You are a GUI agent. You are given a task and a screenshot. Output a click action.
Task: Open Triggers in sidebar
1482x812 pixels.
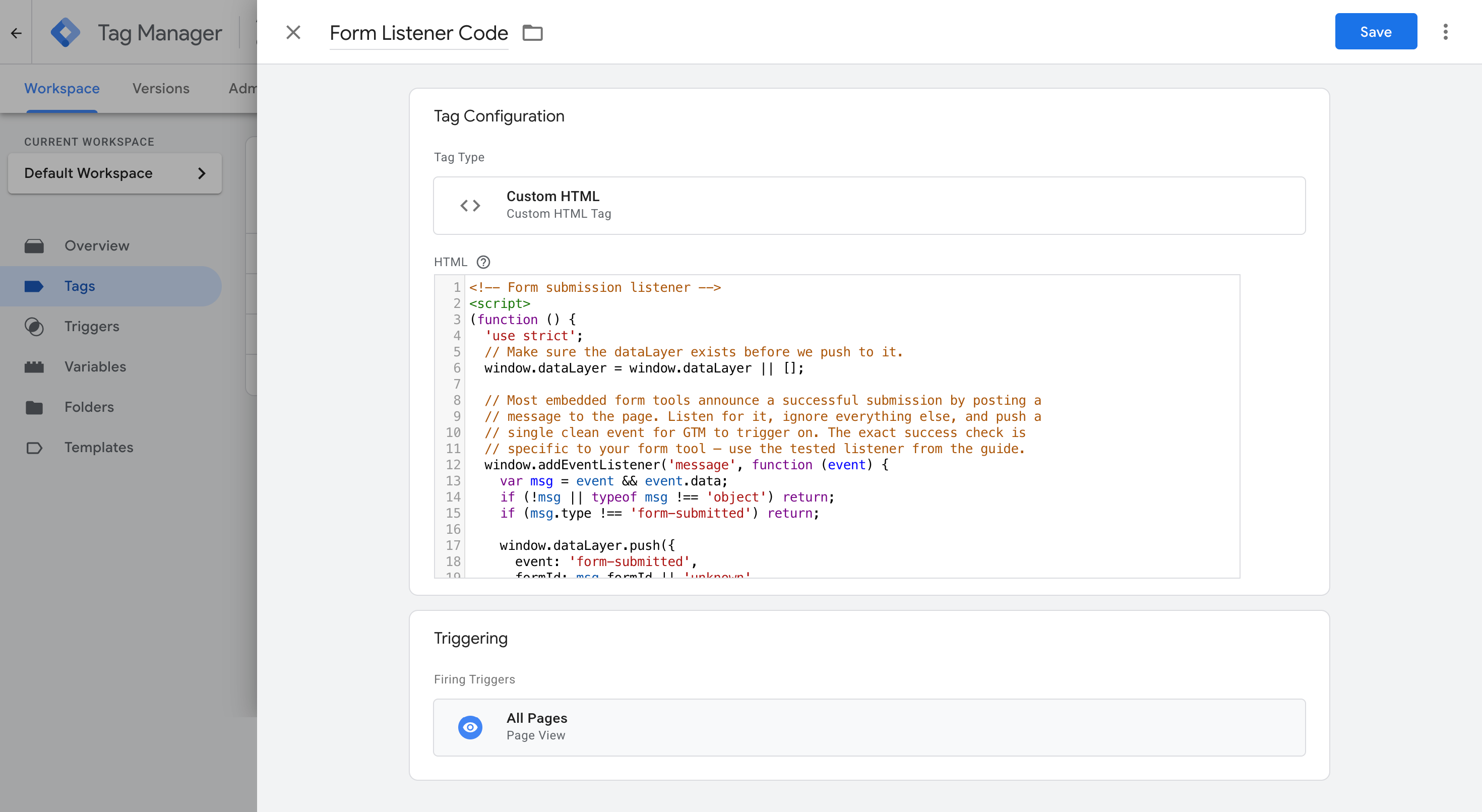[92, 326]
